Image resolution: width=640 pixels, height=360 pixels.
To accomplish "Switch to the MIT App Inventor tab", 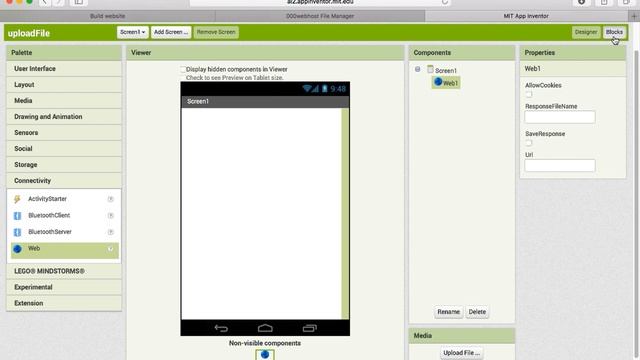I will (526, 16).
